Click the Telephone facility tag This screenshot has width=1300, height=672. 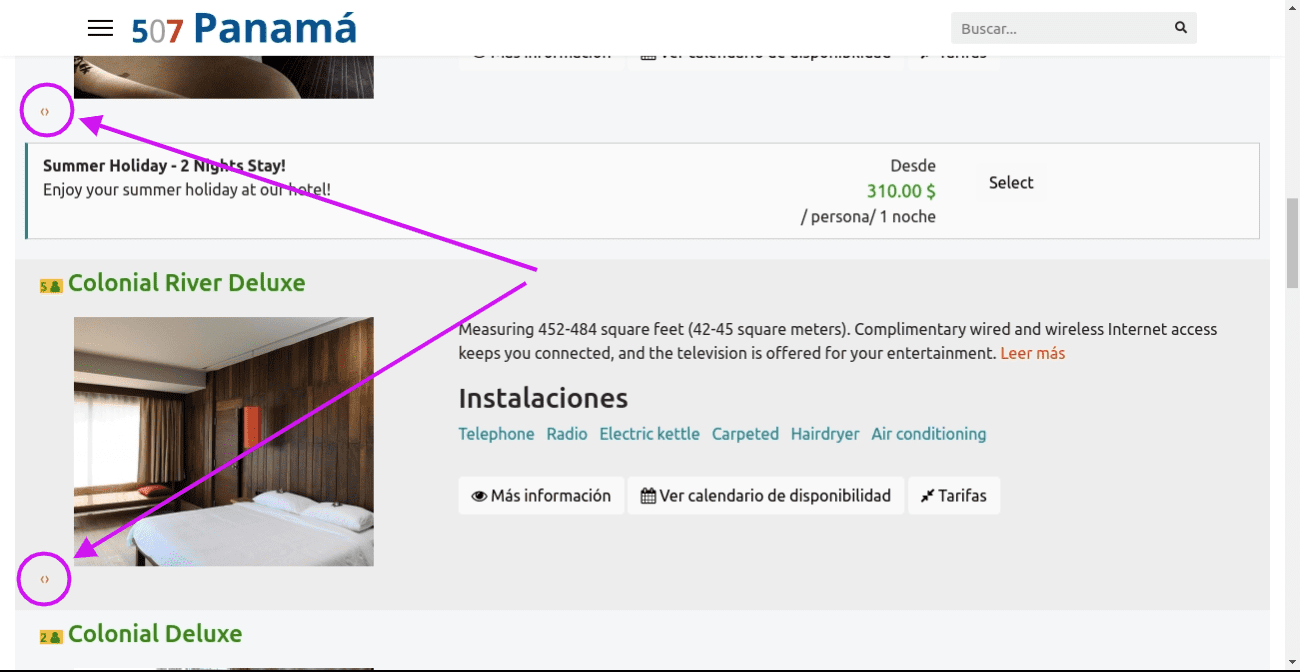[496, 434]
